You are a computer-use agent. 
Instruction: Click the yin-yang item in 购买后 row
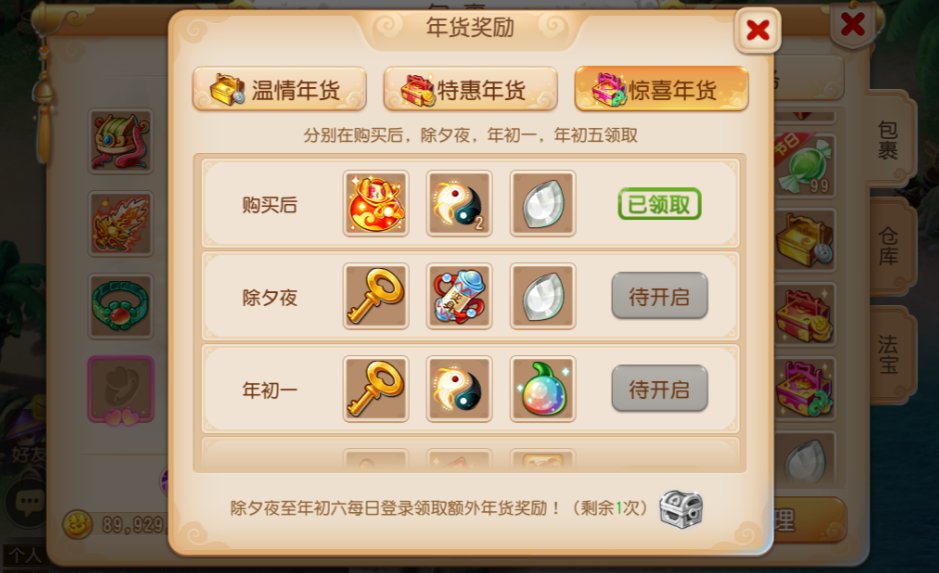click(459, 204)
